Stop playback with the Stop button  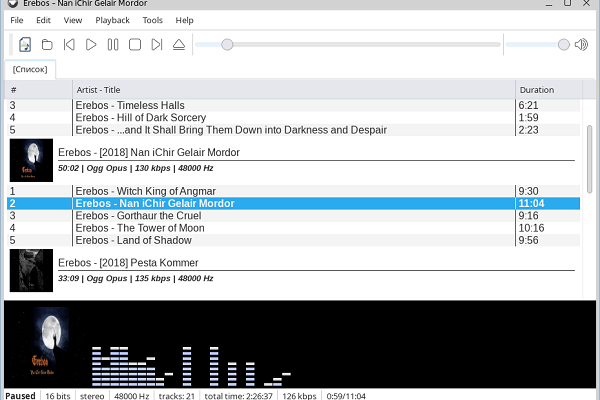pos(135,44)
